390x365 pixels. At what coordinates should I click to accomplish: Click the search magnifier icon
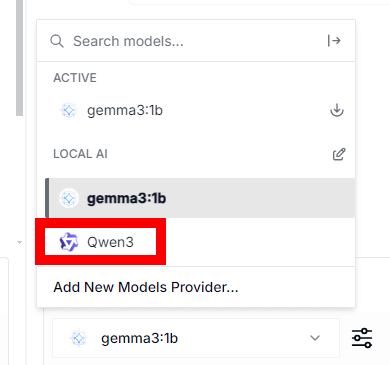pos(57,41)
